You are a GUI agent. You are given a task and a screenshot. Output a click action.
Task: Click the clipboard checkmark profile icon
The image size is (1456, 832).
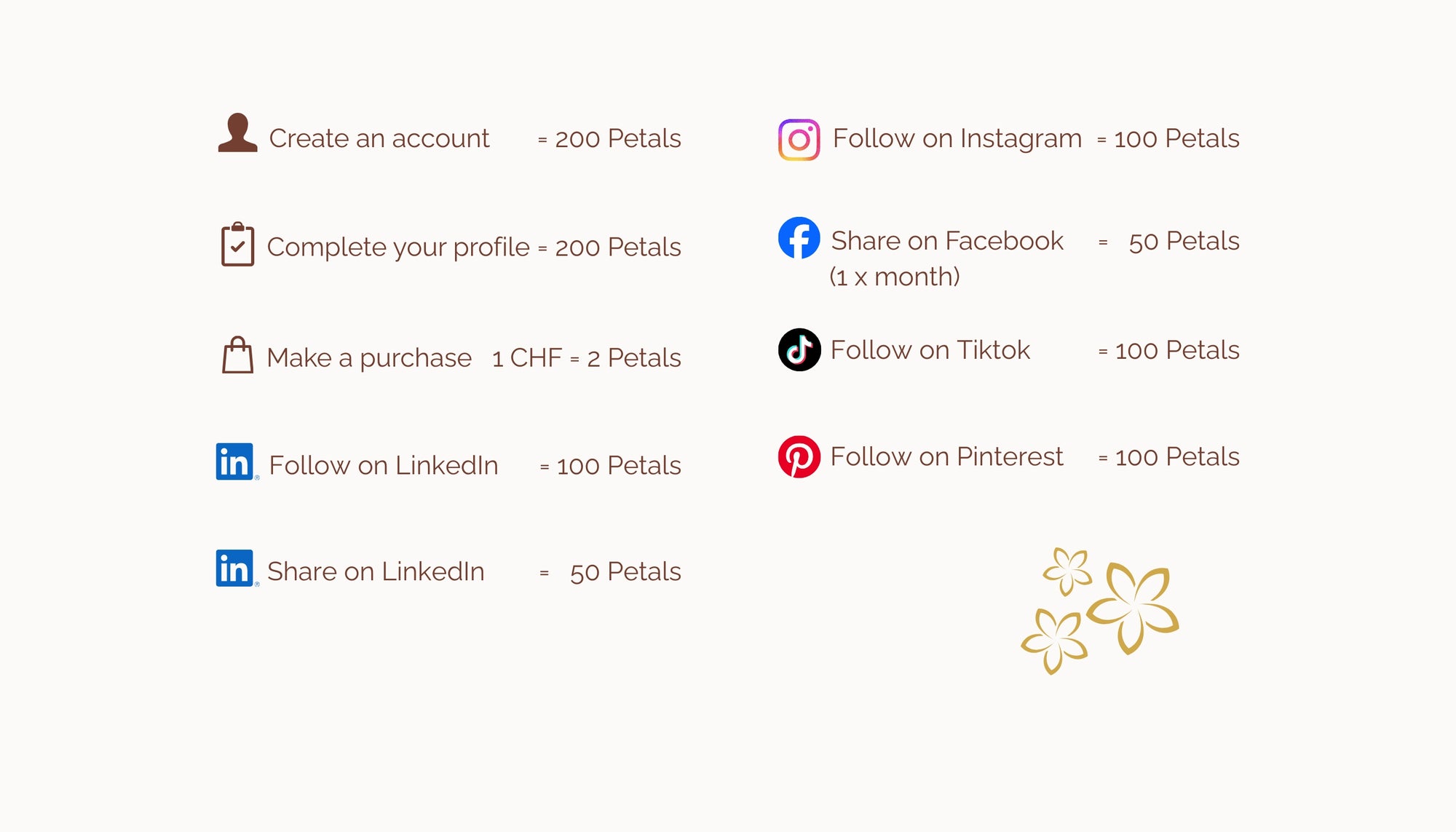pos(237,245)
